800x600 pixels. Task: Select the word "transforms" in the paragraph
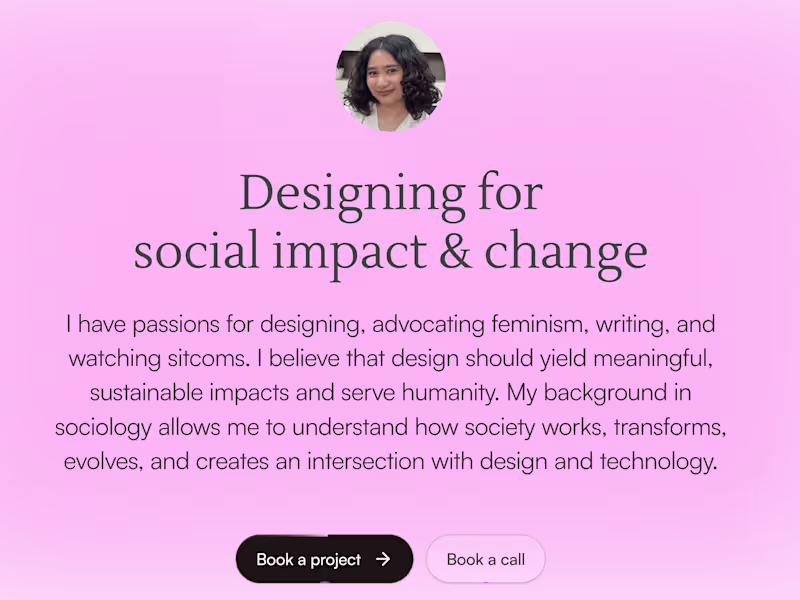coord(669,428)
